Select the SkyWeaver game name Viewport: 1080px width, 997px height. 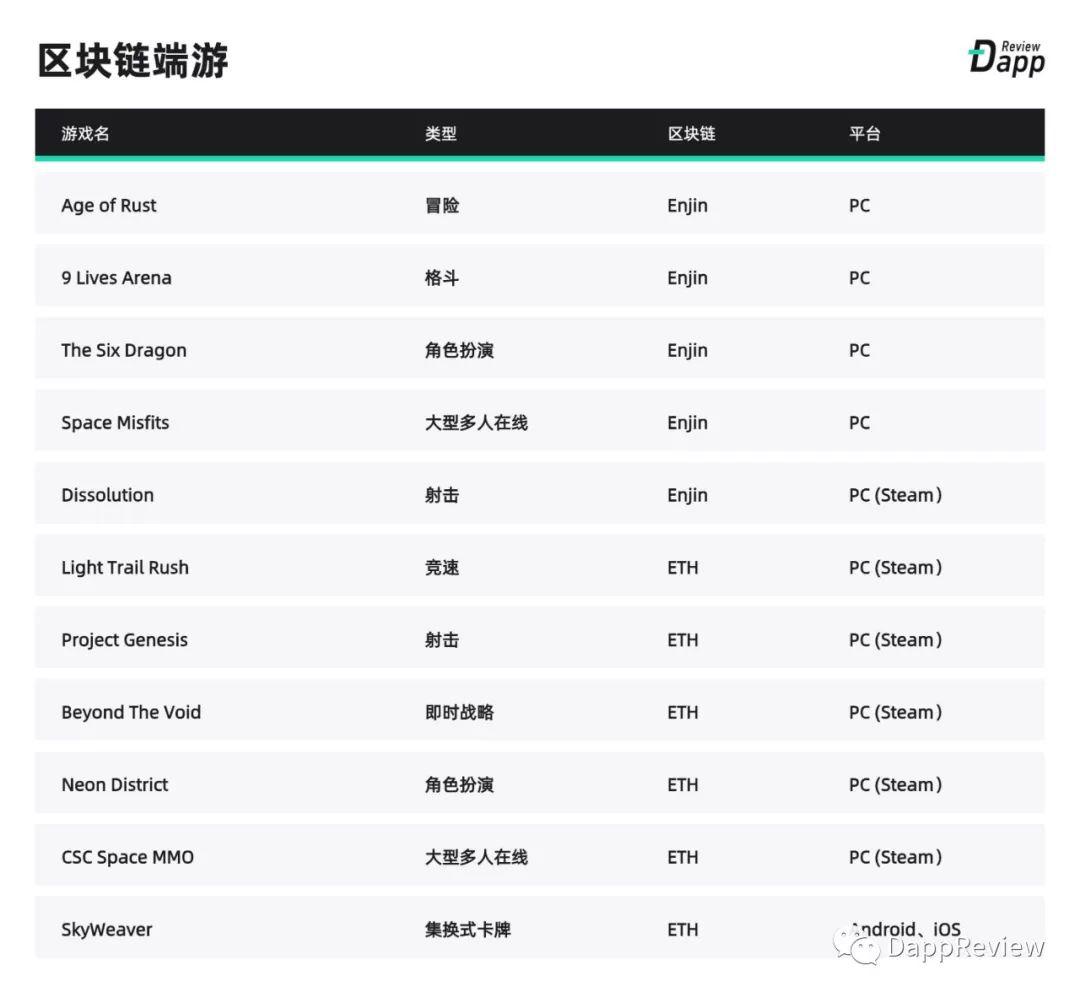tap(107, 929)
